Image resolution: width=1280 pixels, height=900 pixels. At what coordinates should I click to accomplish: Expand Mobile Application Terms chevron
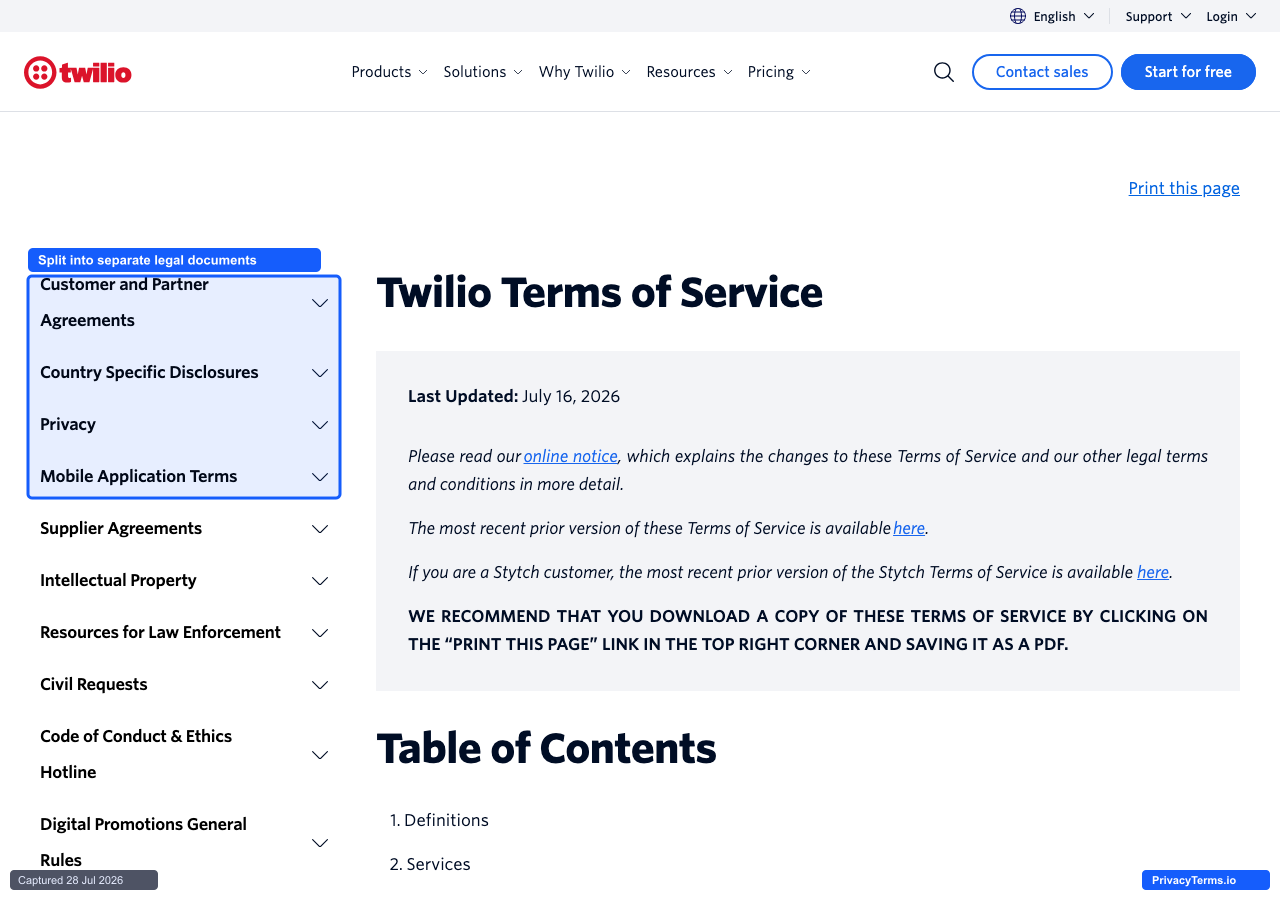coord(320,477)
